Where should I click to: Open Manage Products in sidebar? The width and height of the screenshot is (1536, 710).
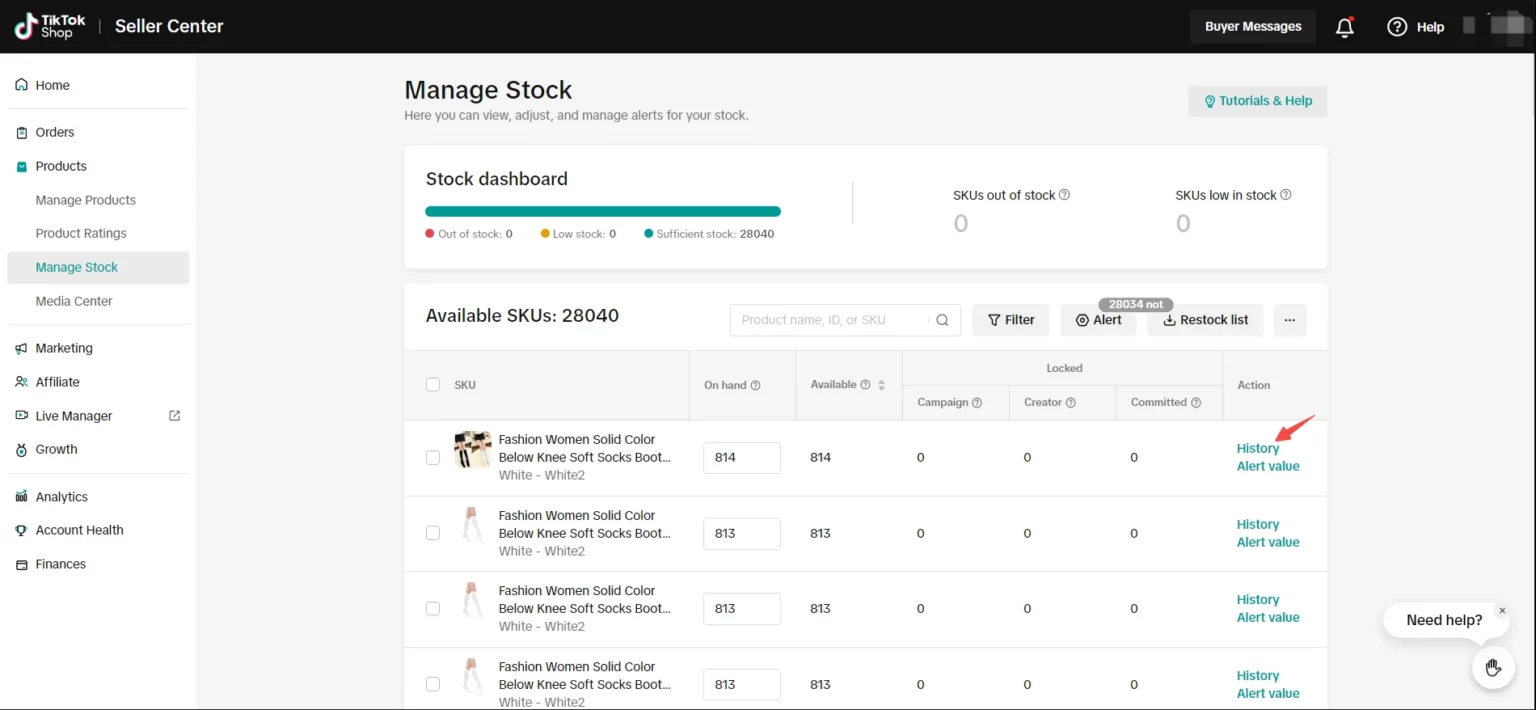[x=86, y=200]
